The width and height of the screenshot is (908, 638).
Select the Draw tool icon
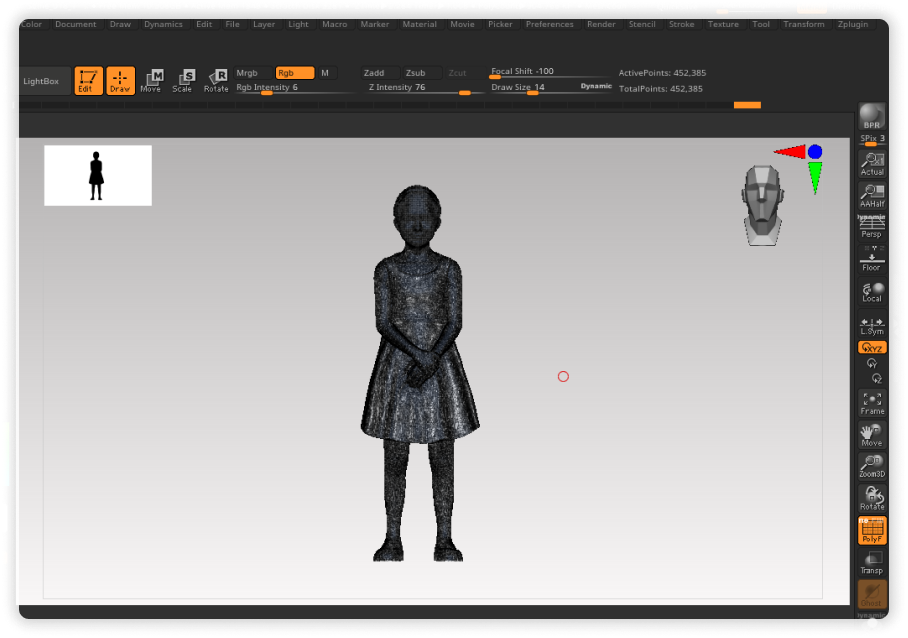pos(120,81)
